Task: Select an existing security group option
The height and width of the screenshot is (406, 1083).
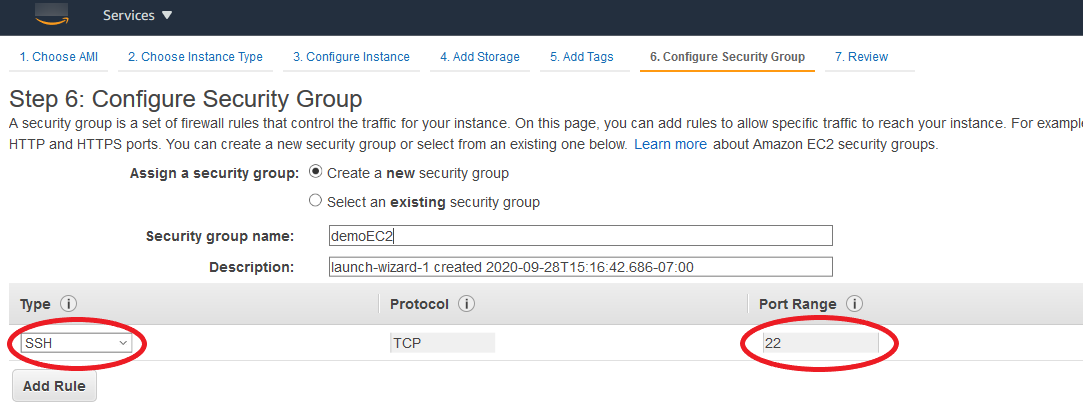Action: pos(316,201)
